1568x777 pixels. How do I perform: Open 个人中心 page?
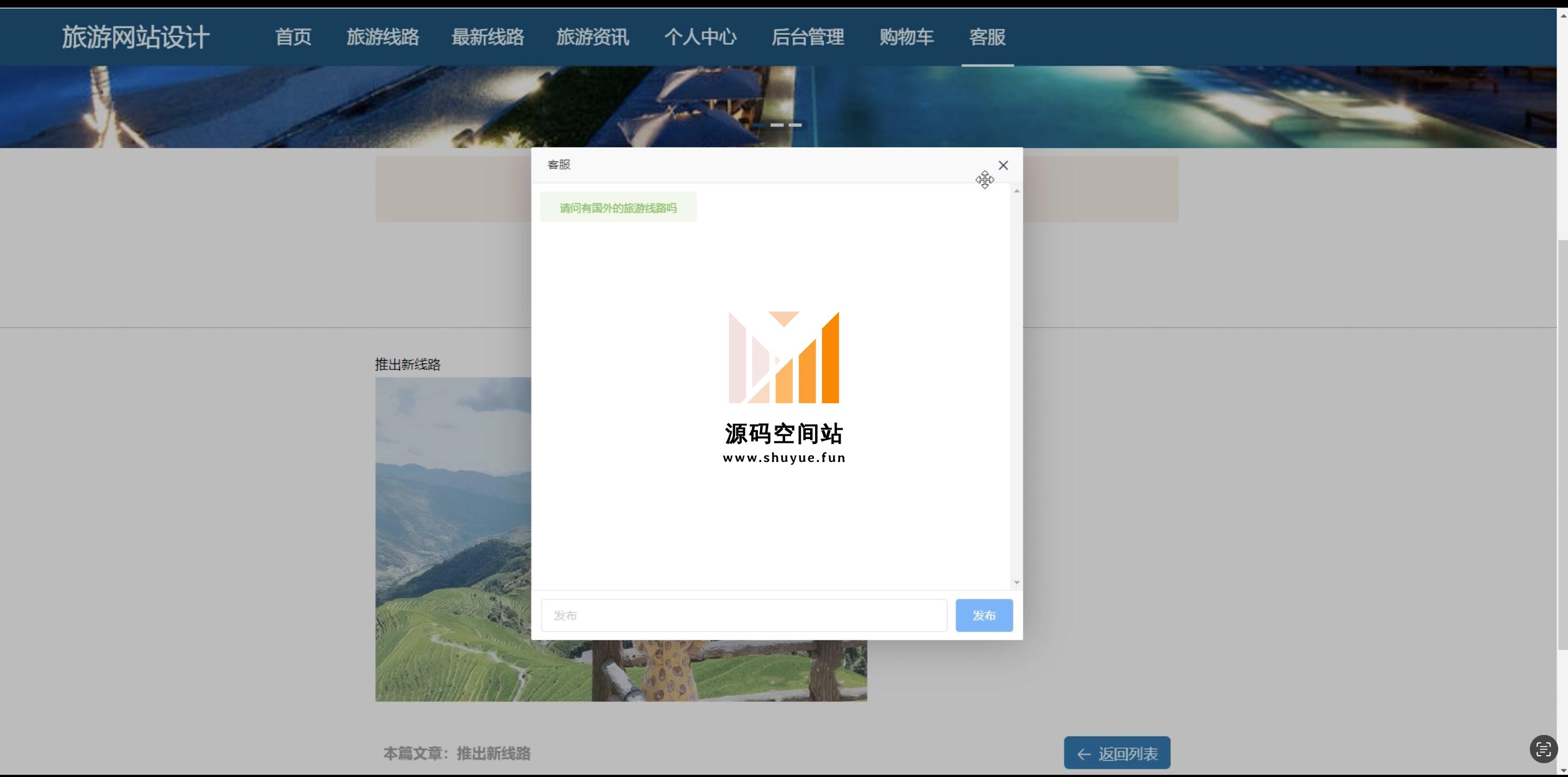tap(700, 37)
